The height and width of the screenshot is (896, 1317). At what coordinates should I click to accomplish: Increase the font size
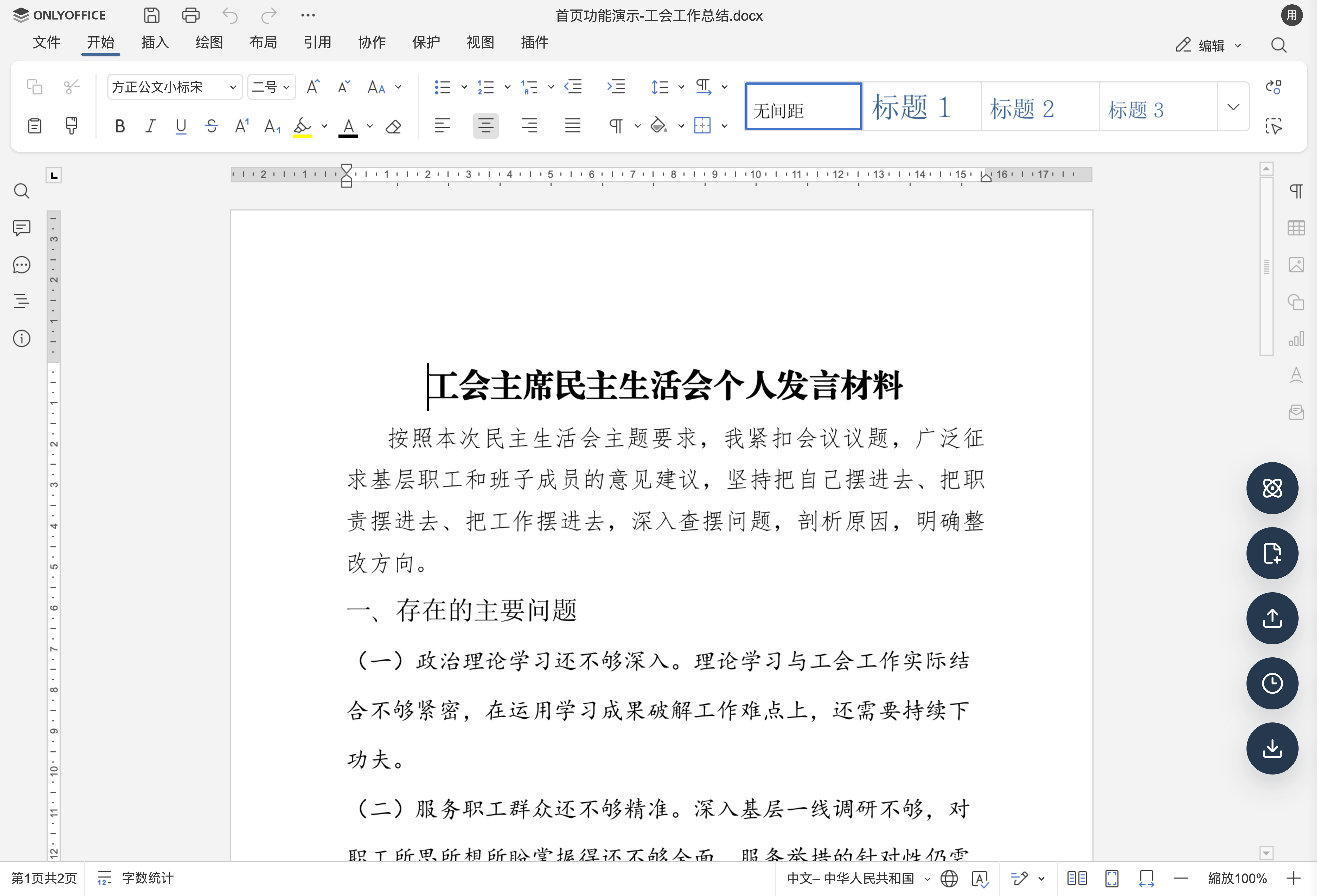[313, 87]
